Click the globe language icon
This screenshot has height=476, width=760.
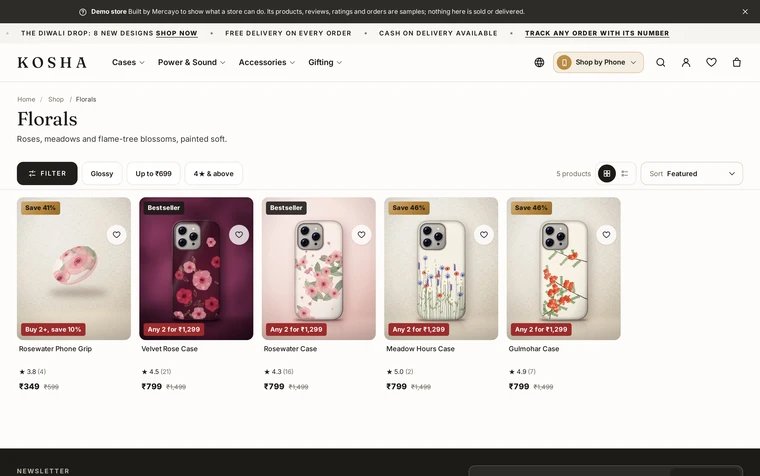[x=539, y=63]
